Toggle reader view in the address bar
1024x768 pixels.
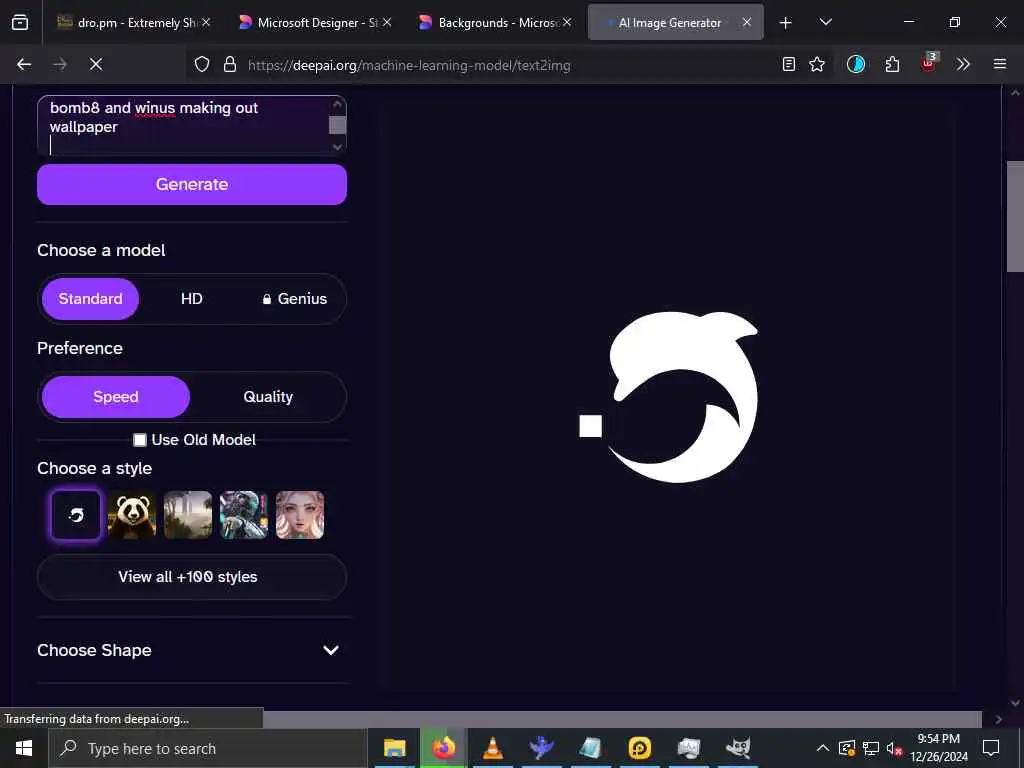point(789,64)
